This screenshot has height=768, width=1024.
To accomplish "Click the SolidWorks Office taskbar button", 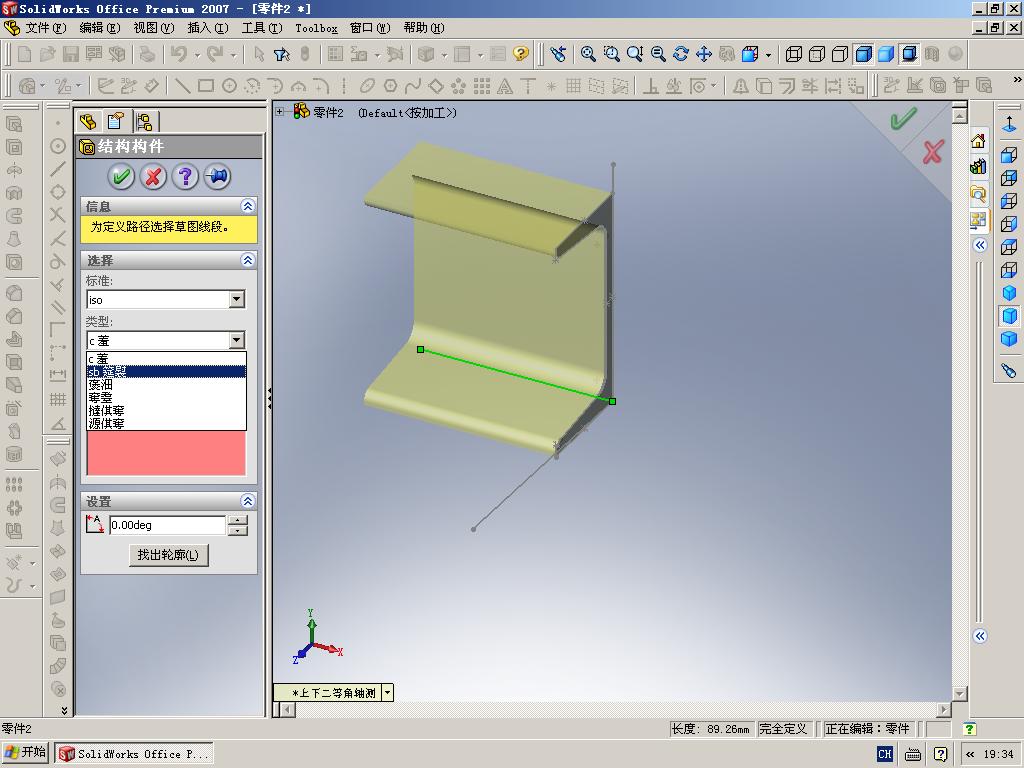I will (x=134, y=754).
